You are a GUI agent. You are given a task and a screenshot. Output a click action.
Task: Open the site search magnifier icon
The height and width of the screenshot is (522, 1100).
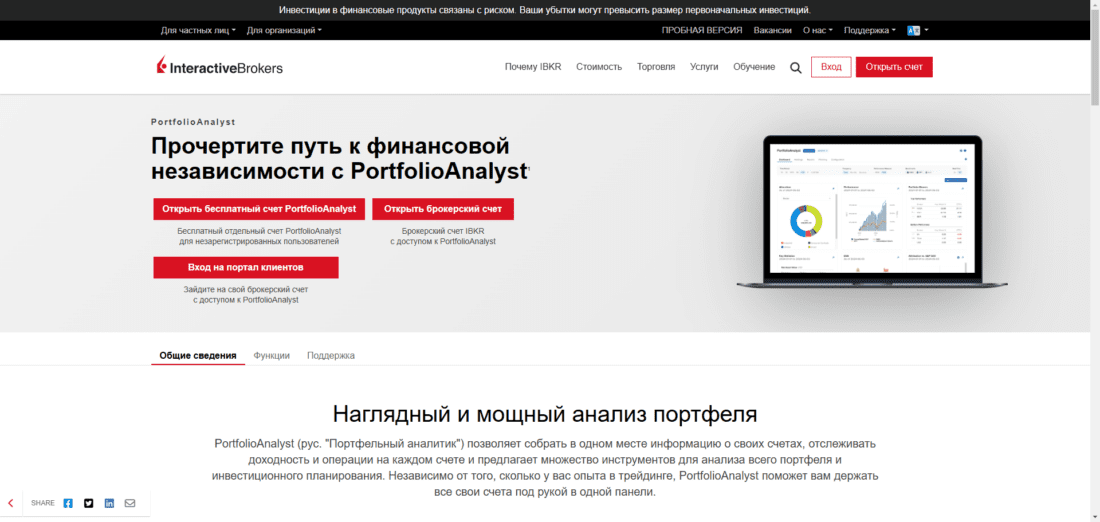coord(796,67)
